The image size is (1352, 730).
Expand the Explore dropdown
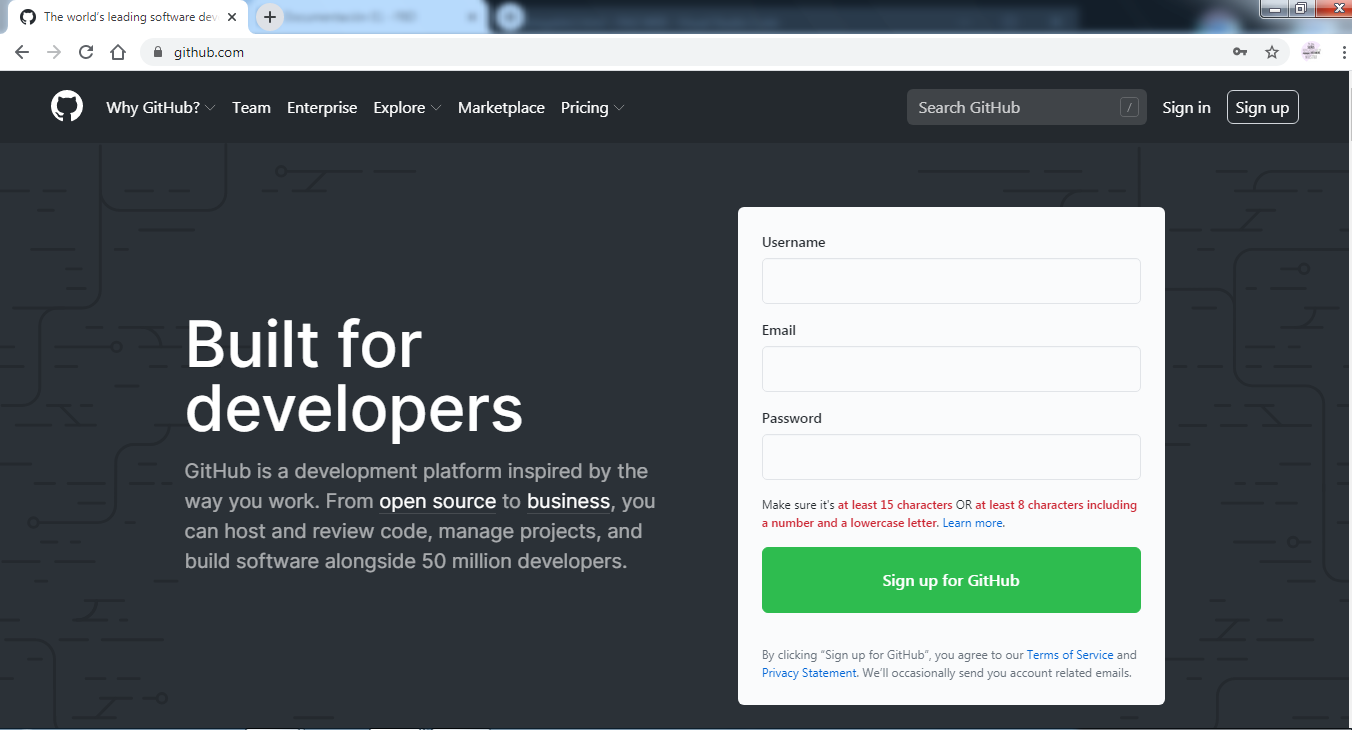pos(407,107)
